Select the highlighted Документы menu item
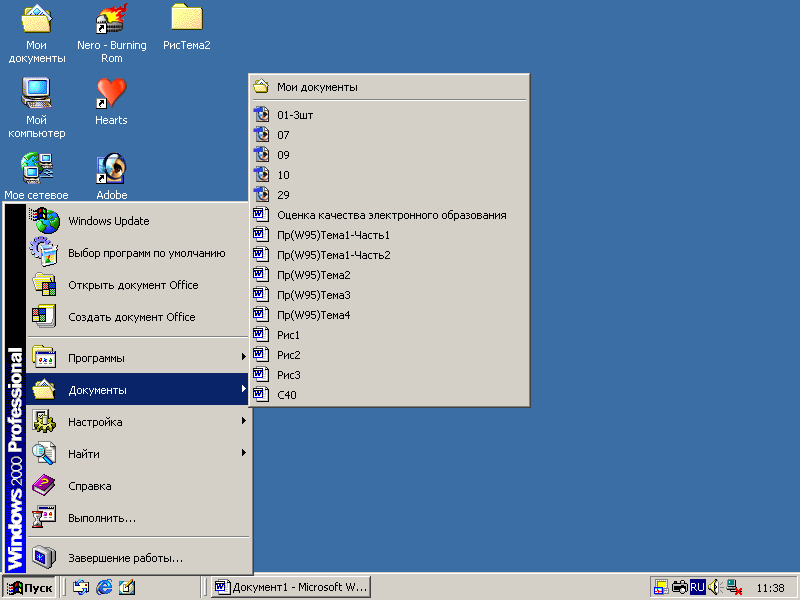800x600 pixels. click(138, 389)
